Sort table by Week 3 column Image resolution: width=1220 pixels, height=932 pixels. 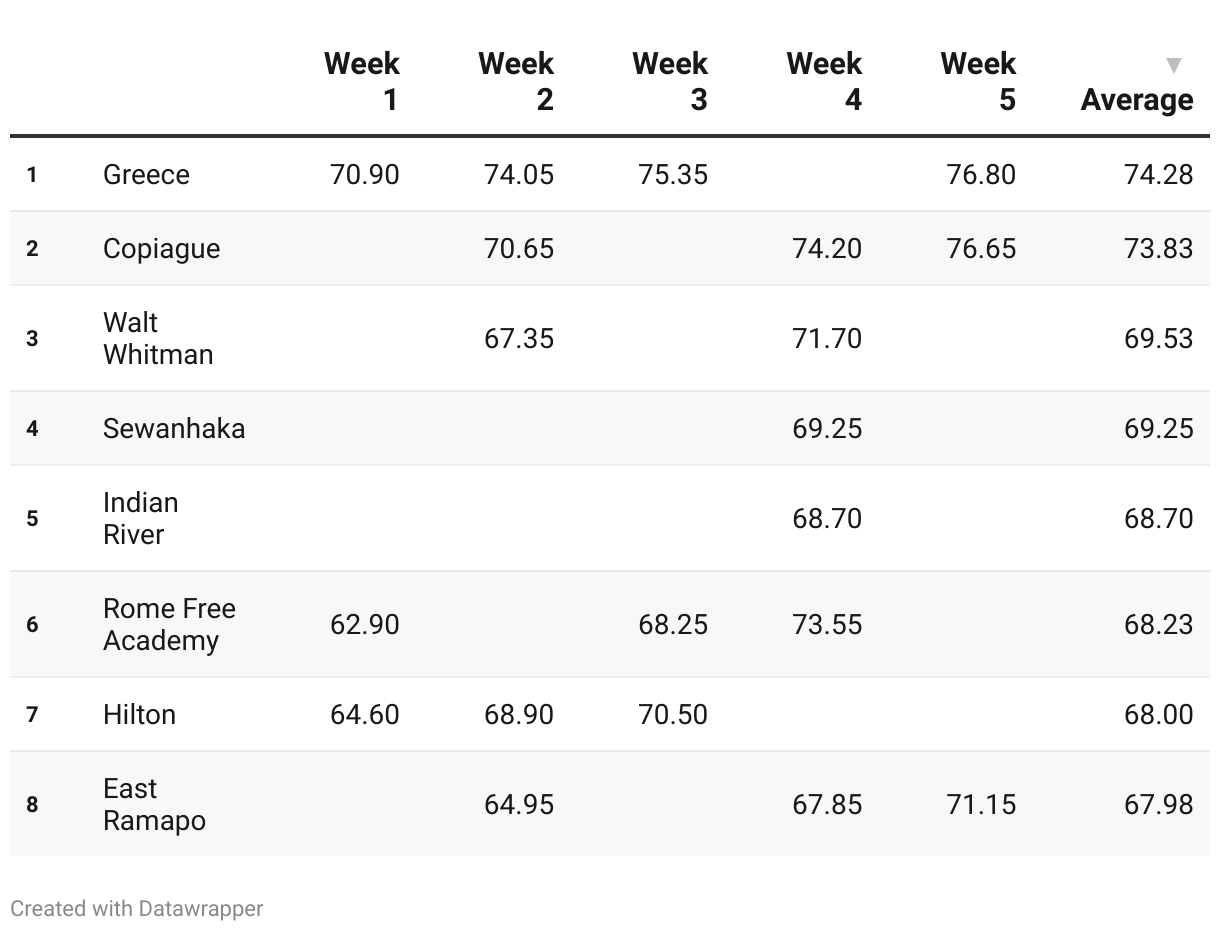point(670,81)
